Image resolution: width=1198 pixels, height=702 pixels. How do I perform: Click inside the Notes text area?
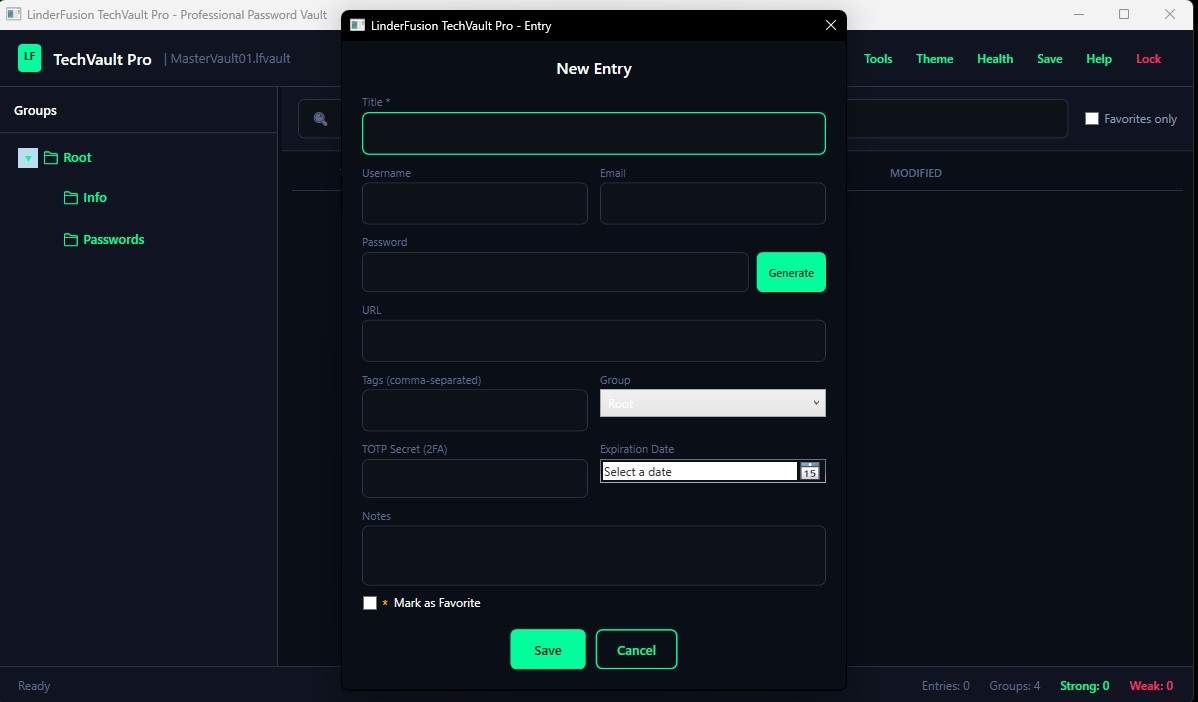pos(593,555)
